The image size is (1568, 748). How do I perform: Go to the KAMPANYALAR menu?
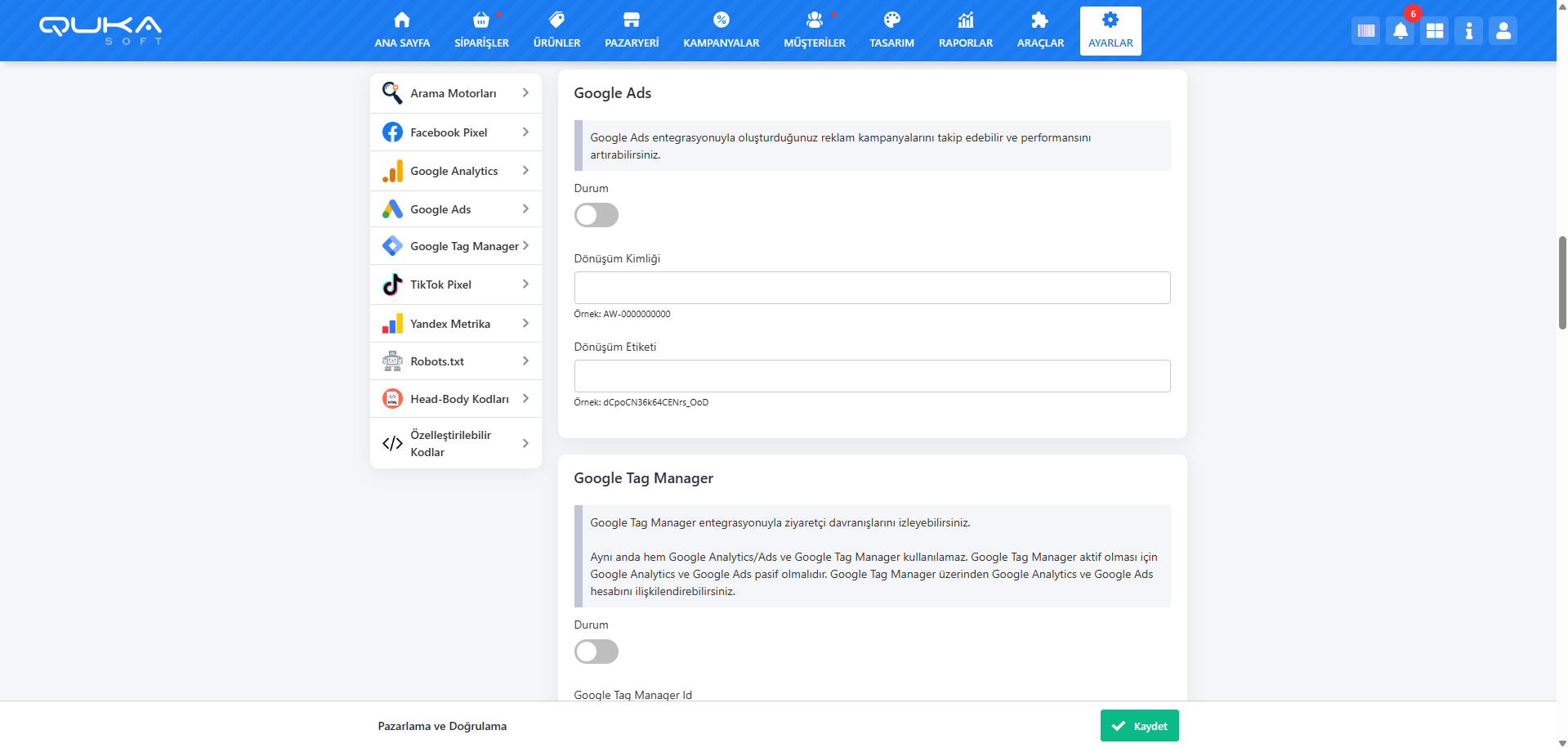pyautogui.click(x=721, y=31)
